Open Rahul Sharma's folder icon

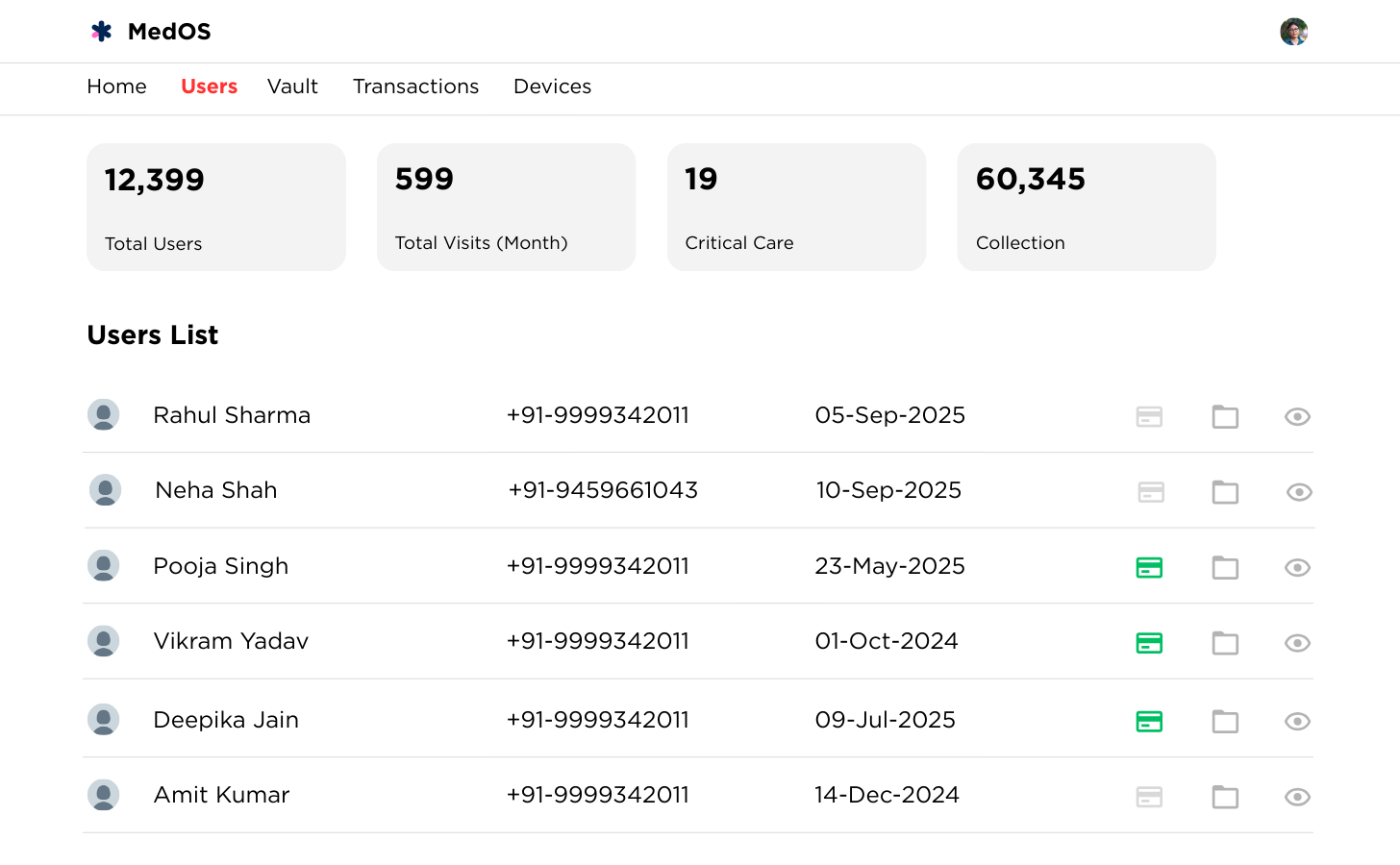tap(1225, 416)
